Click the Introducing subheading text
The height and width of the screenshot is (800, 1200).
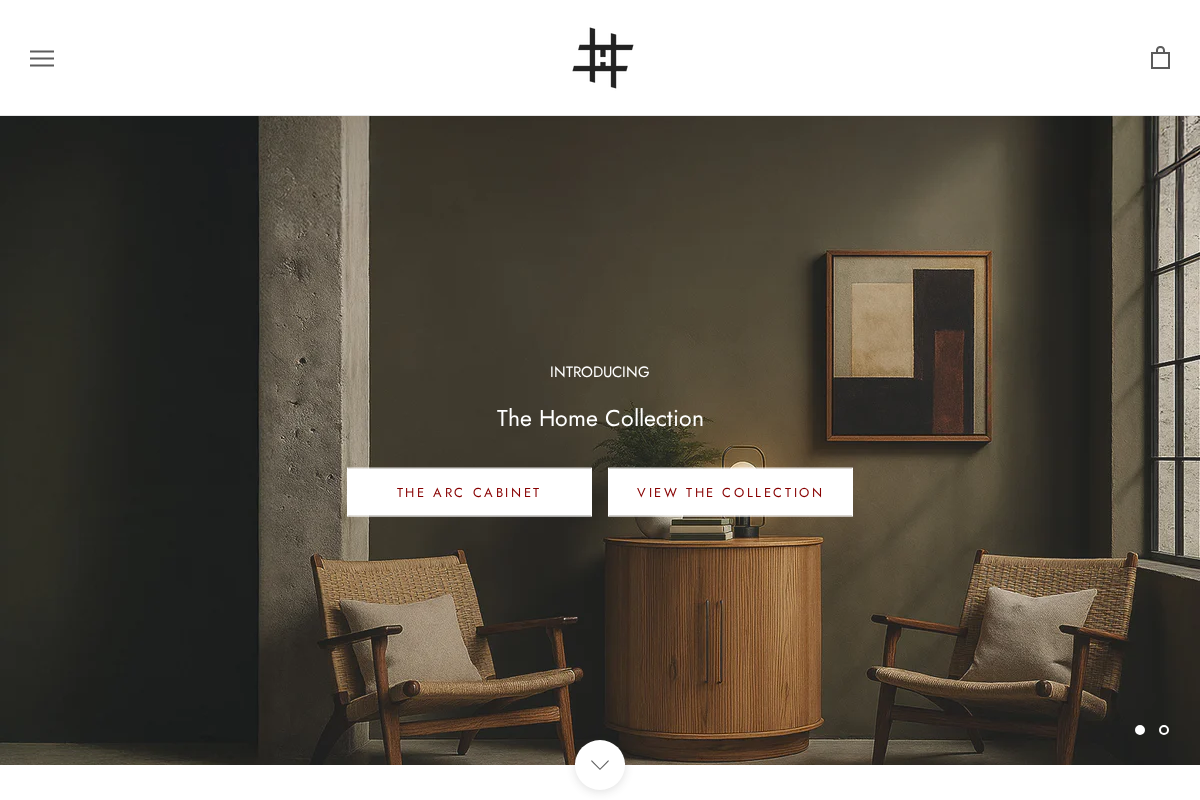(x=600, y=372)
